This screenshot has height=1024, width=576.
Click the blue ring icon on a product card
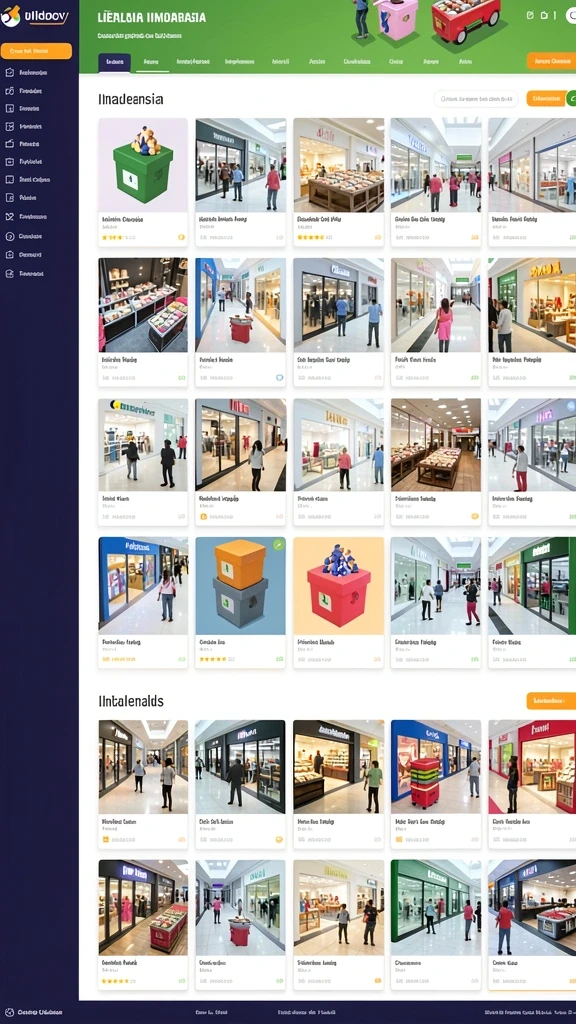[280, 377]
